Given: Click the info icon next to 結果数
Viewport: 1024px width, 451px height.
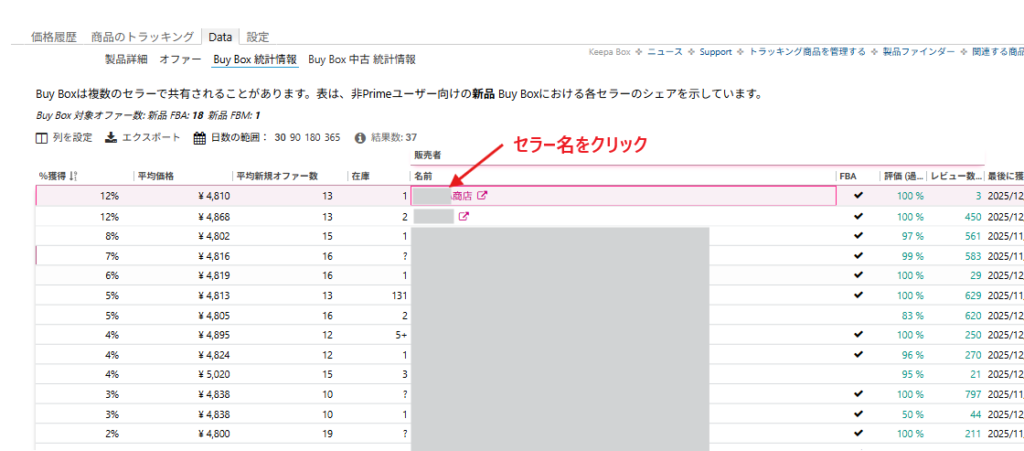Looking at the screenshot, I should (360, 137).
